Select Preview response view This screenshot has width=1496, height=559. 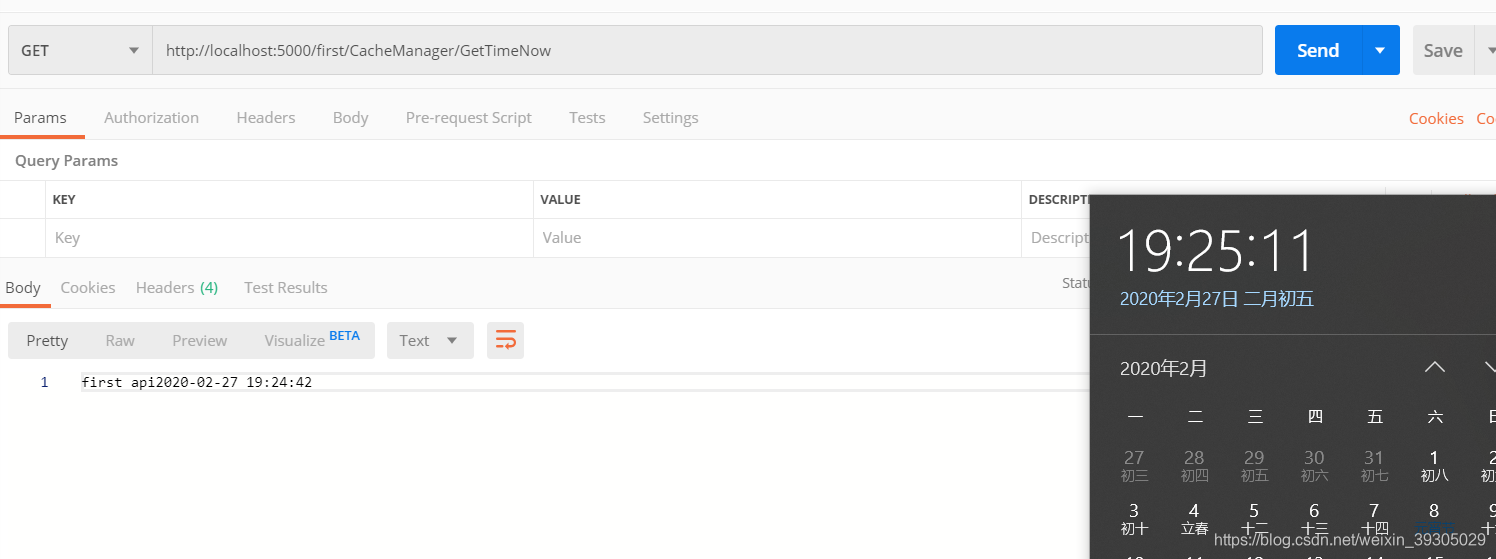click(x=200, y=340)
